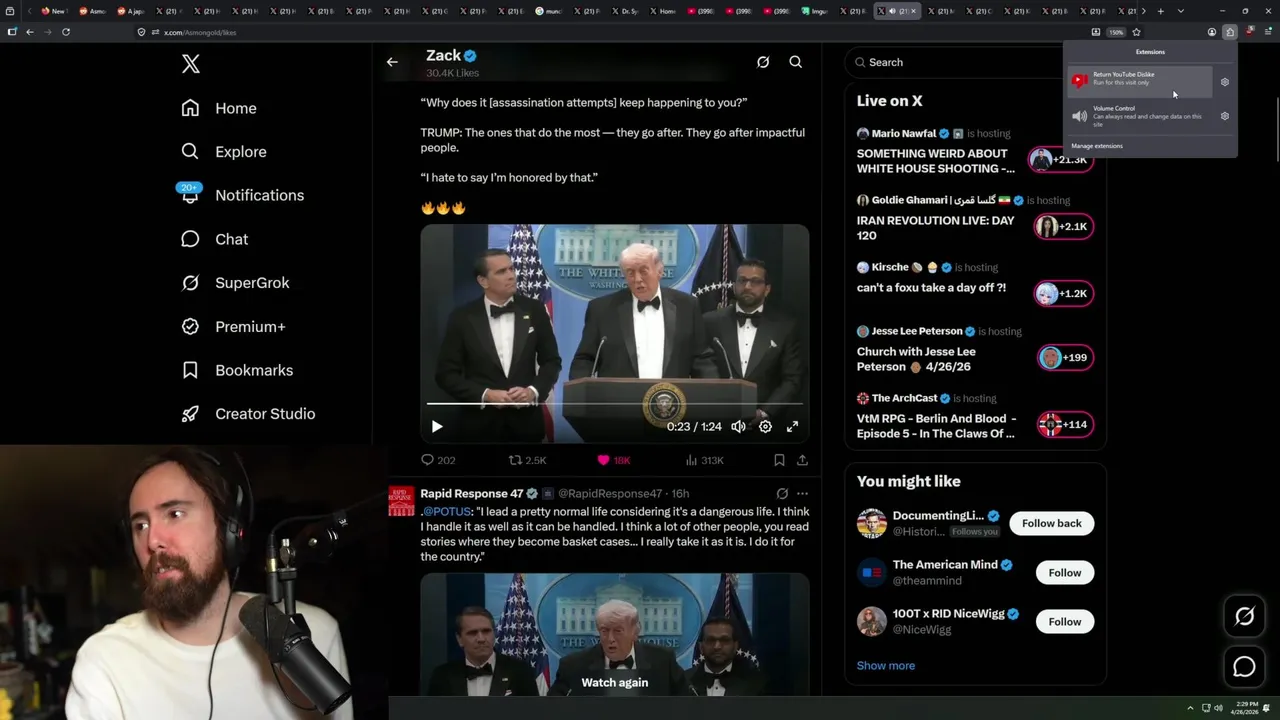The height and width of the screenshot is (720, 1280).
Task: Click the X logo in sidebar
Action: tap(191, 64)
